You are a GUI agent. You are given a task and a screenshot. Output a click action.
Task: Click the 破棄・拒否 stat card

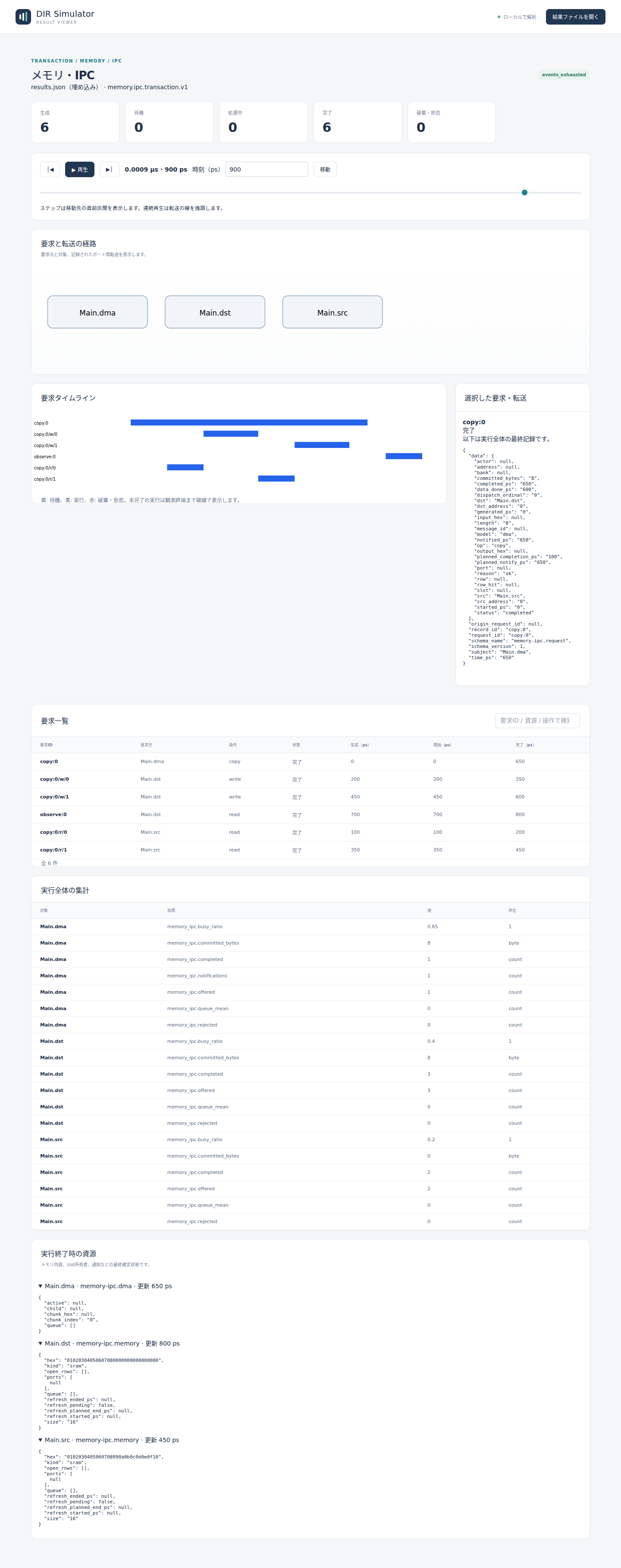(452, 122)
